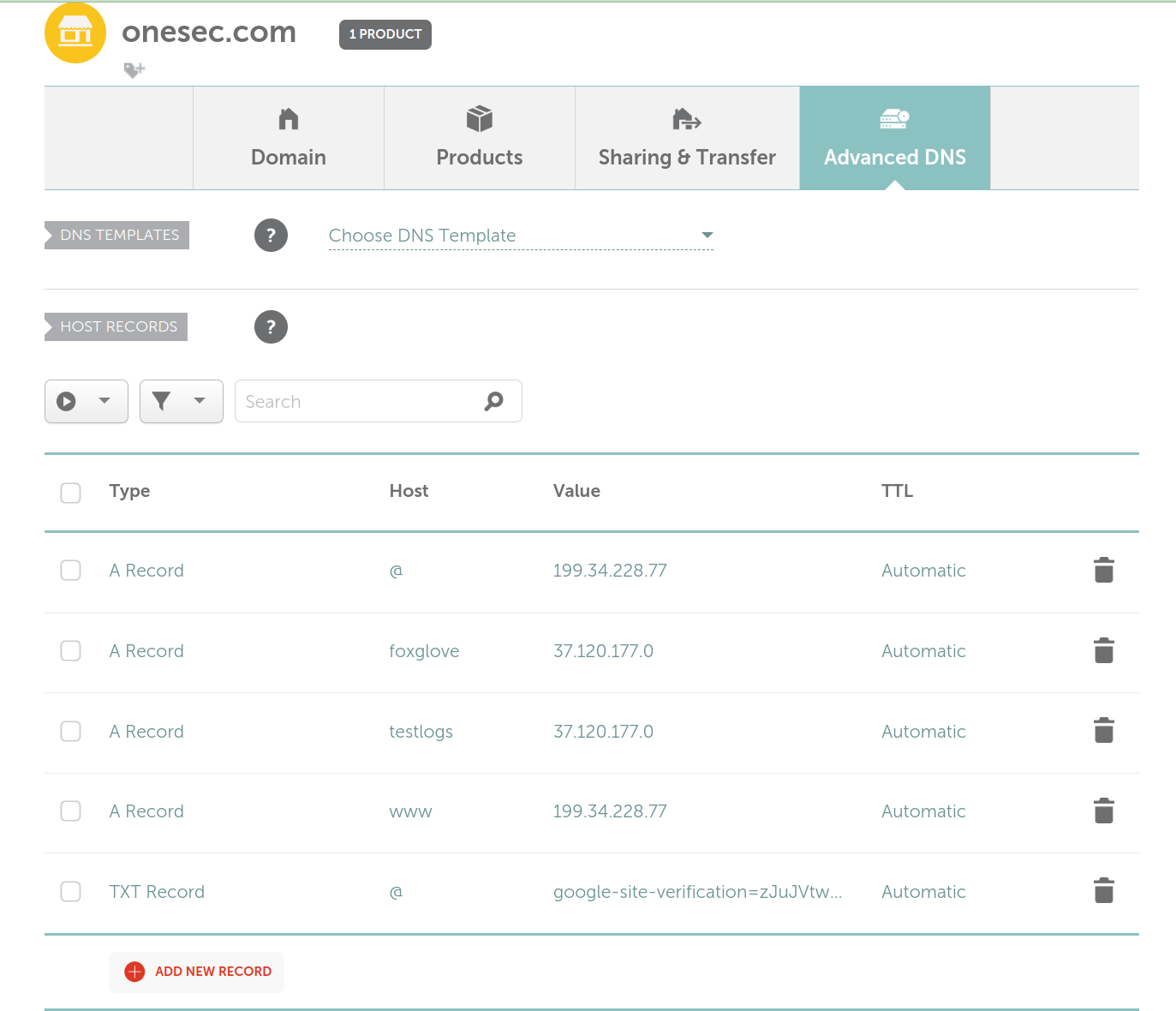Switch to the Products tab
This screenshot has height=1011, width=1176.
point(479,138)
